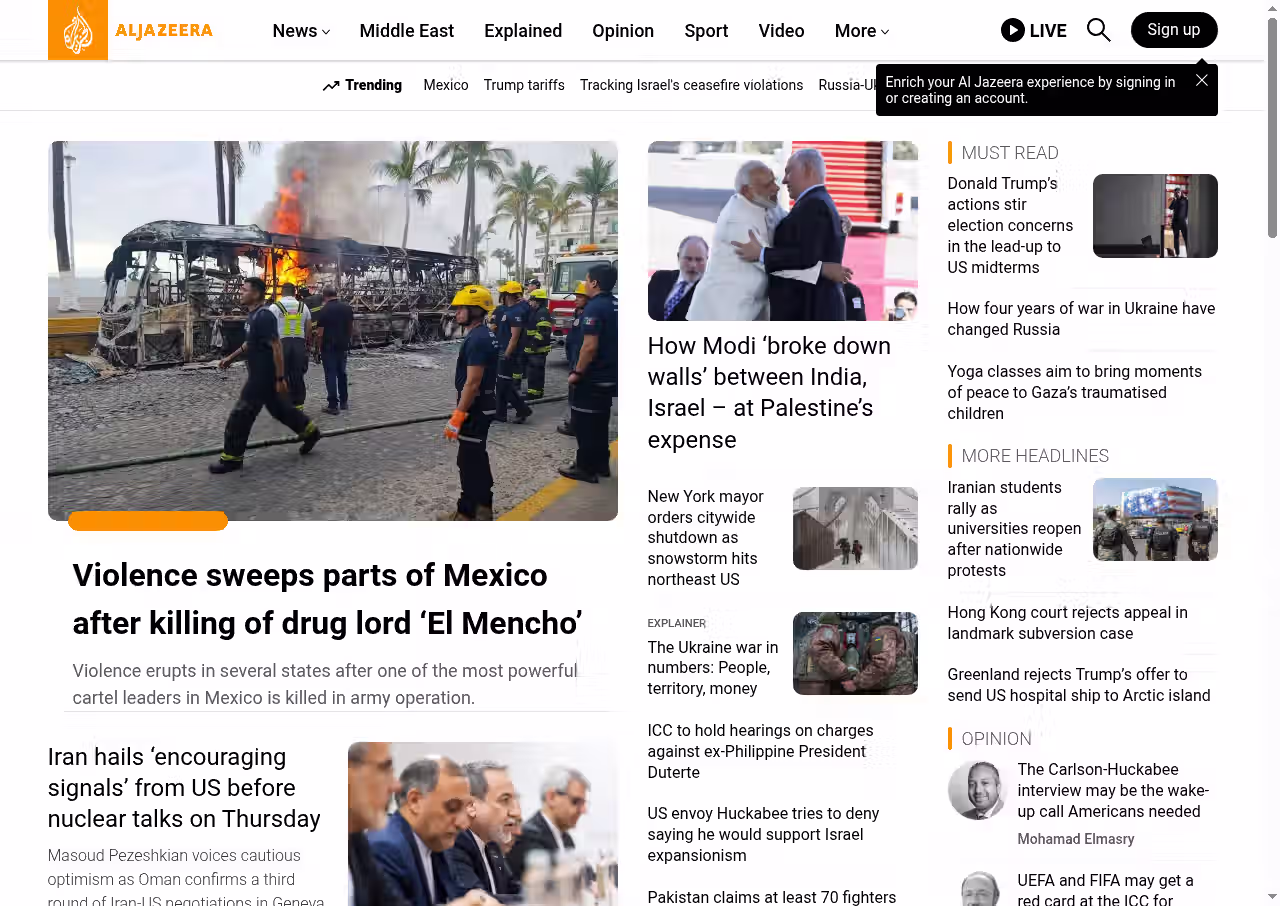
Task: Click the Al Jazeera logo
Action: 130,30
